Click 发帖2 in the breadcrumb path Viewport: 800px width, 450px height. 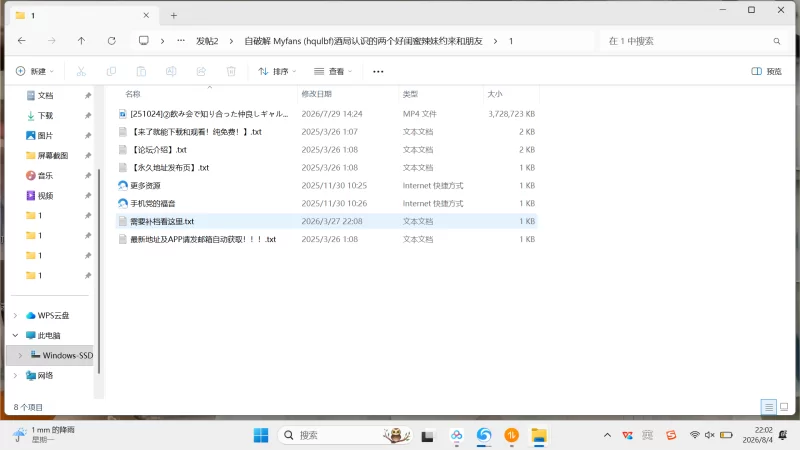[207, 41]
